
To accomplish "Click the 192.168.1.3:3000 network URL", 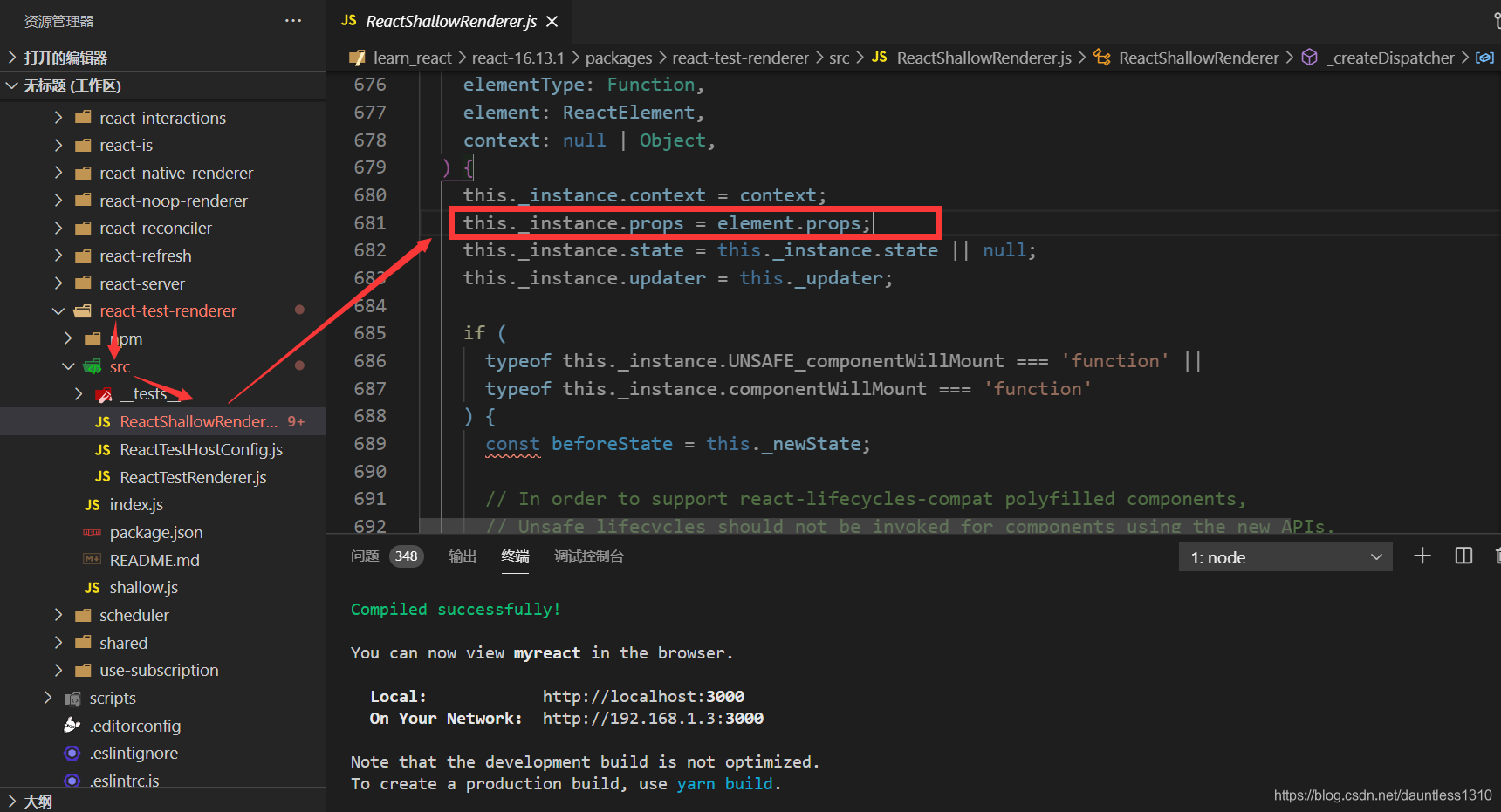I will pos(653,718).
